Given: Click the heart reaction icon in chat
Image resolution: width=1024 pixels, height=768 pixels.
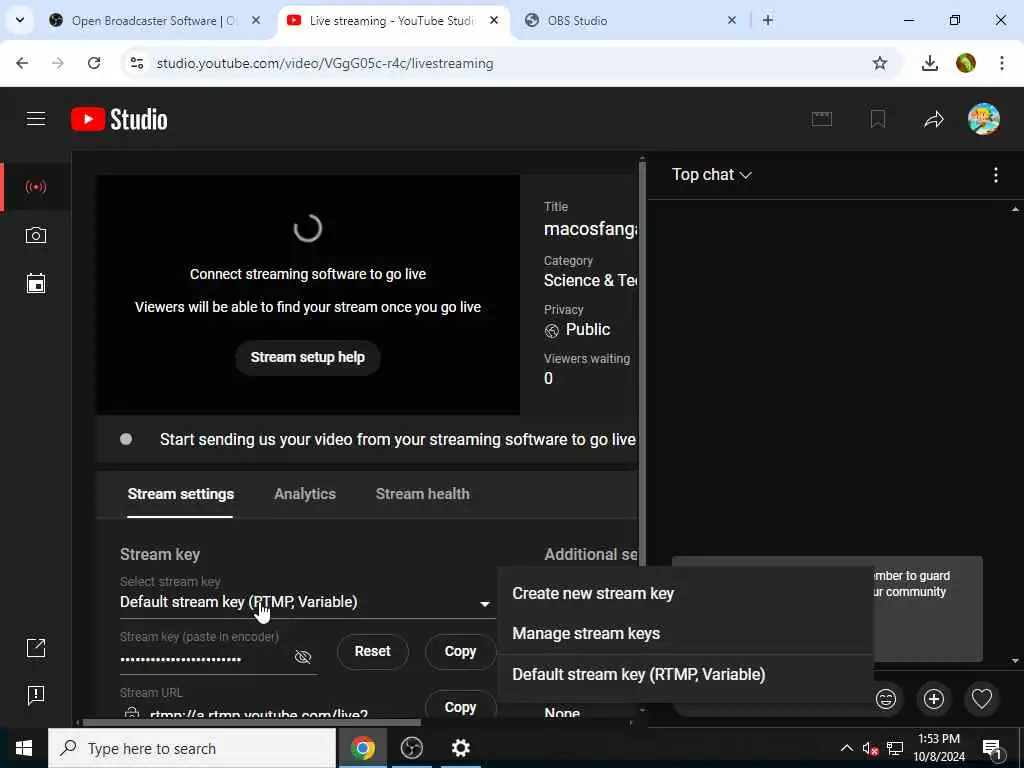Looking at the screenshot, I should pyautogui.click(x=982, y=699).
